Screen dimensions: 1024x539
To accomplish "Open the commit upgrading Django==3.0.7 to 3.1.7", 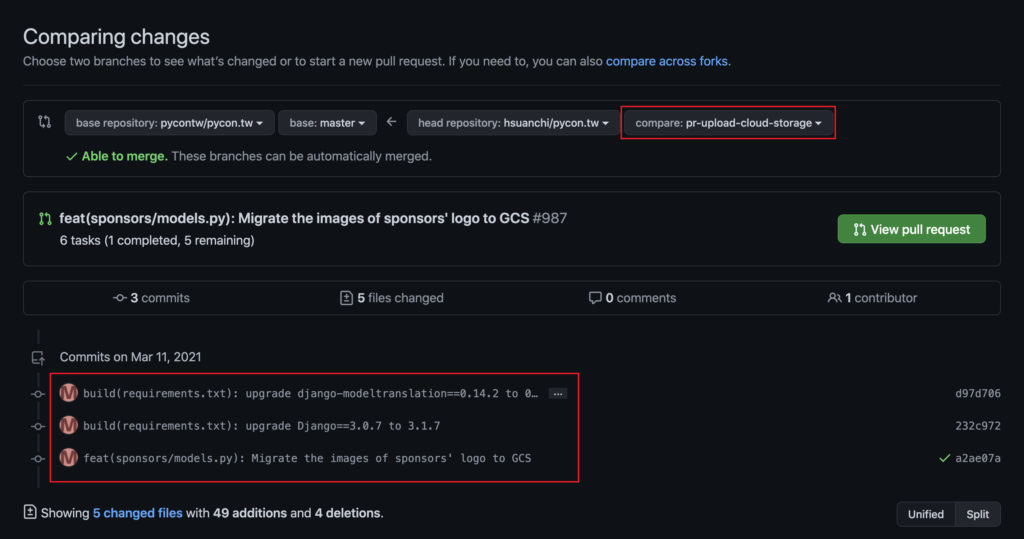I will 262,426.
